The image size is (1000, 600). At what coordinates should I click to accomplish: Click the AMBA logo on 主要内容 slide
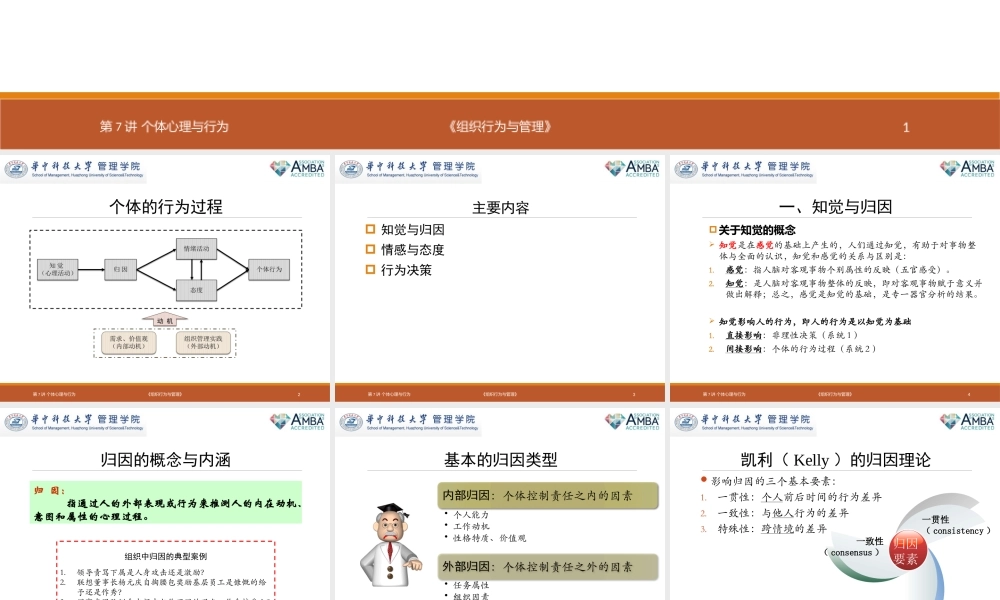click(x=632, y=169)
